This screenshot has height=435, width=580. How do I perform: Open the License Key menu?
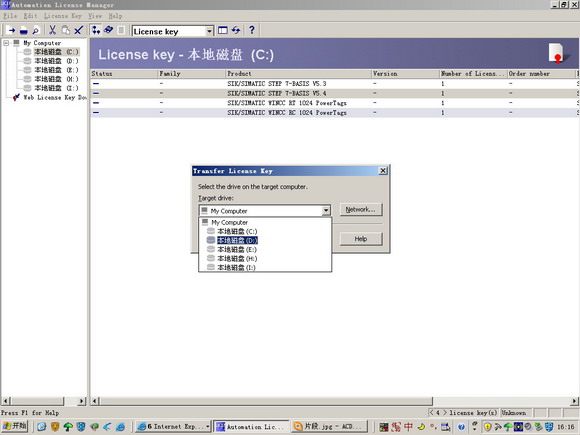pos(63,16)
